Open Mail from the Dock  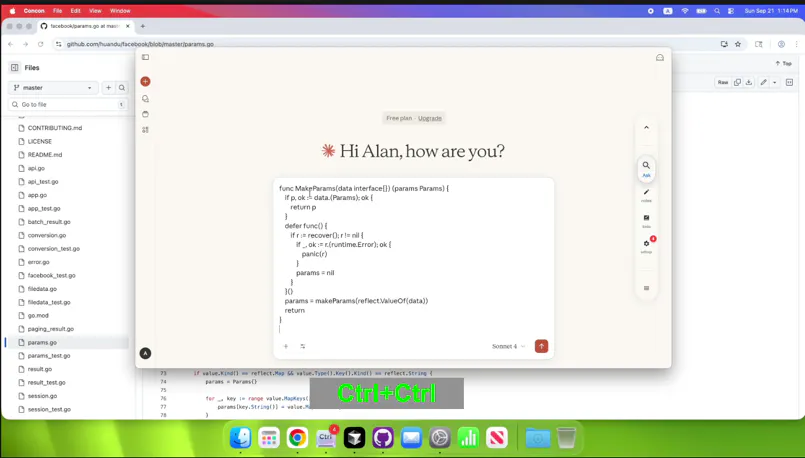pos(411,438)
